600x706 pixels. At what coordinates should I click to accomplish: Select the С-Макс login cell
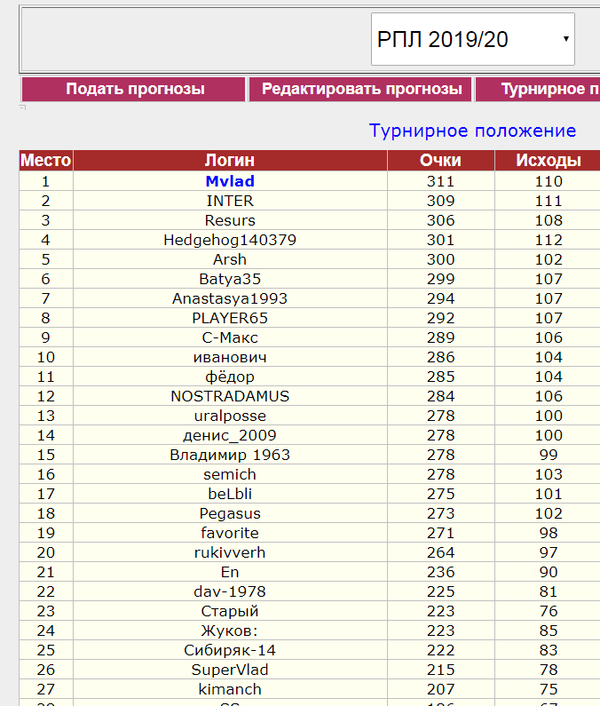230,337
